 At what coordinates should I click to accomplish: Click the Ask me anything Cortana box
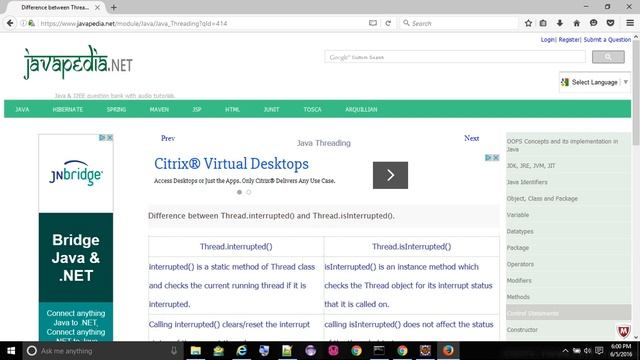click(x=100, y=351)
